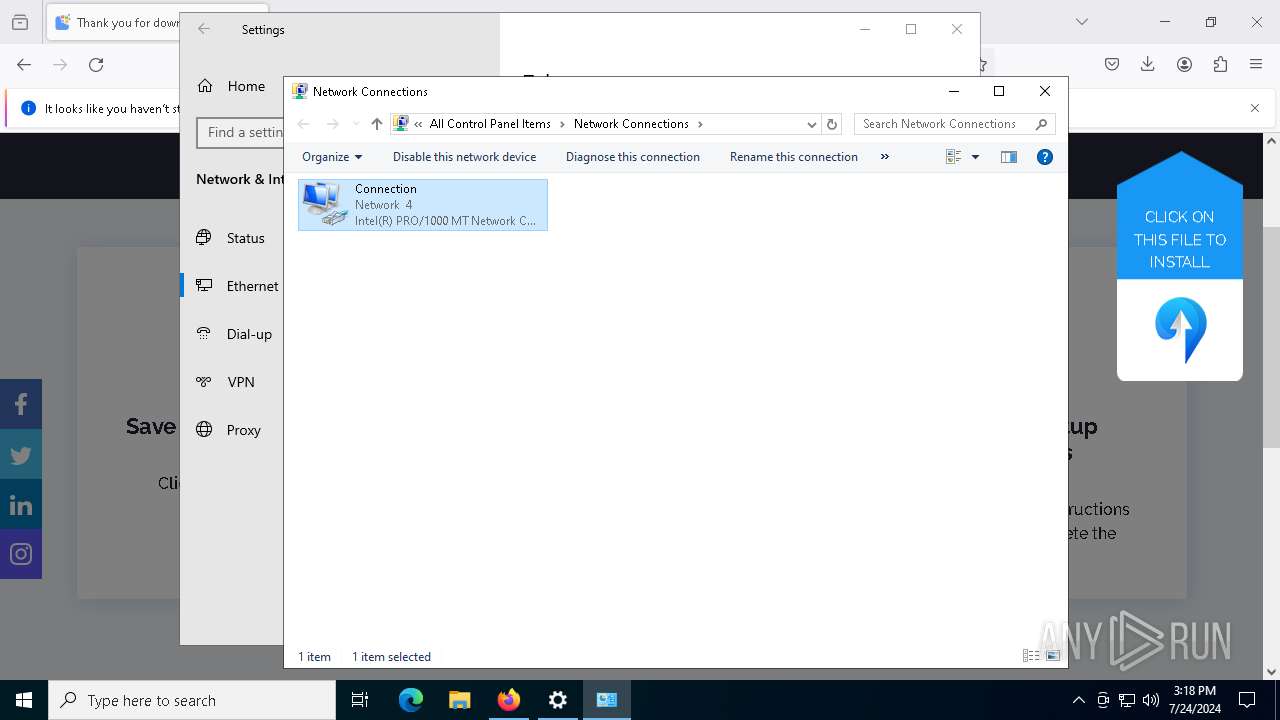
Task: Show hidden system tray icons
Action: coord(1078,700)
